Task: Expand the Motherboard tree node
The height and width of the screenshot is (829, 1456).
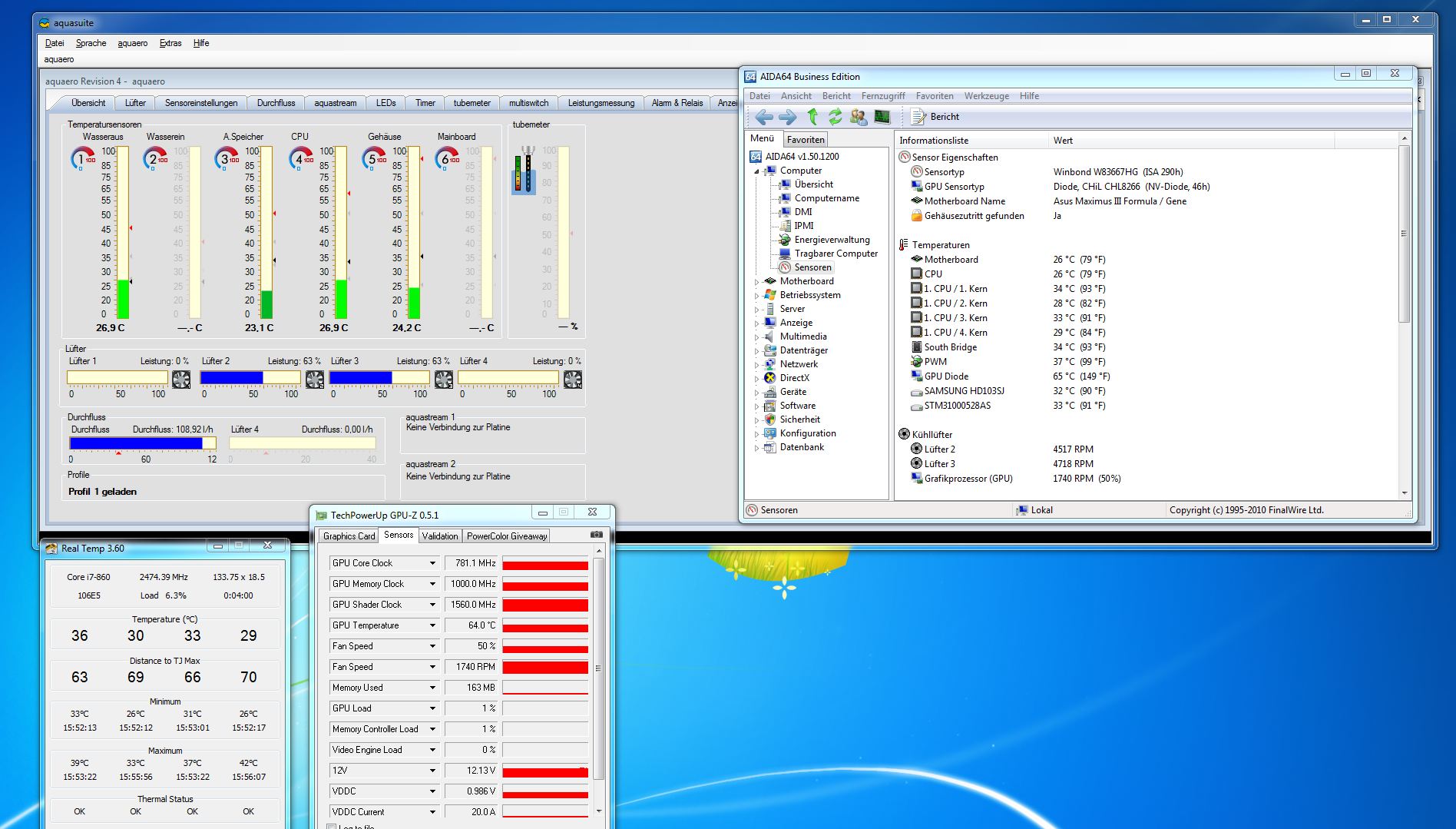Action: tap(756, 282)
